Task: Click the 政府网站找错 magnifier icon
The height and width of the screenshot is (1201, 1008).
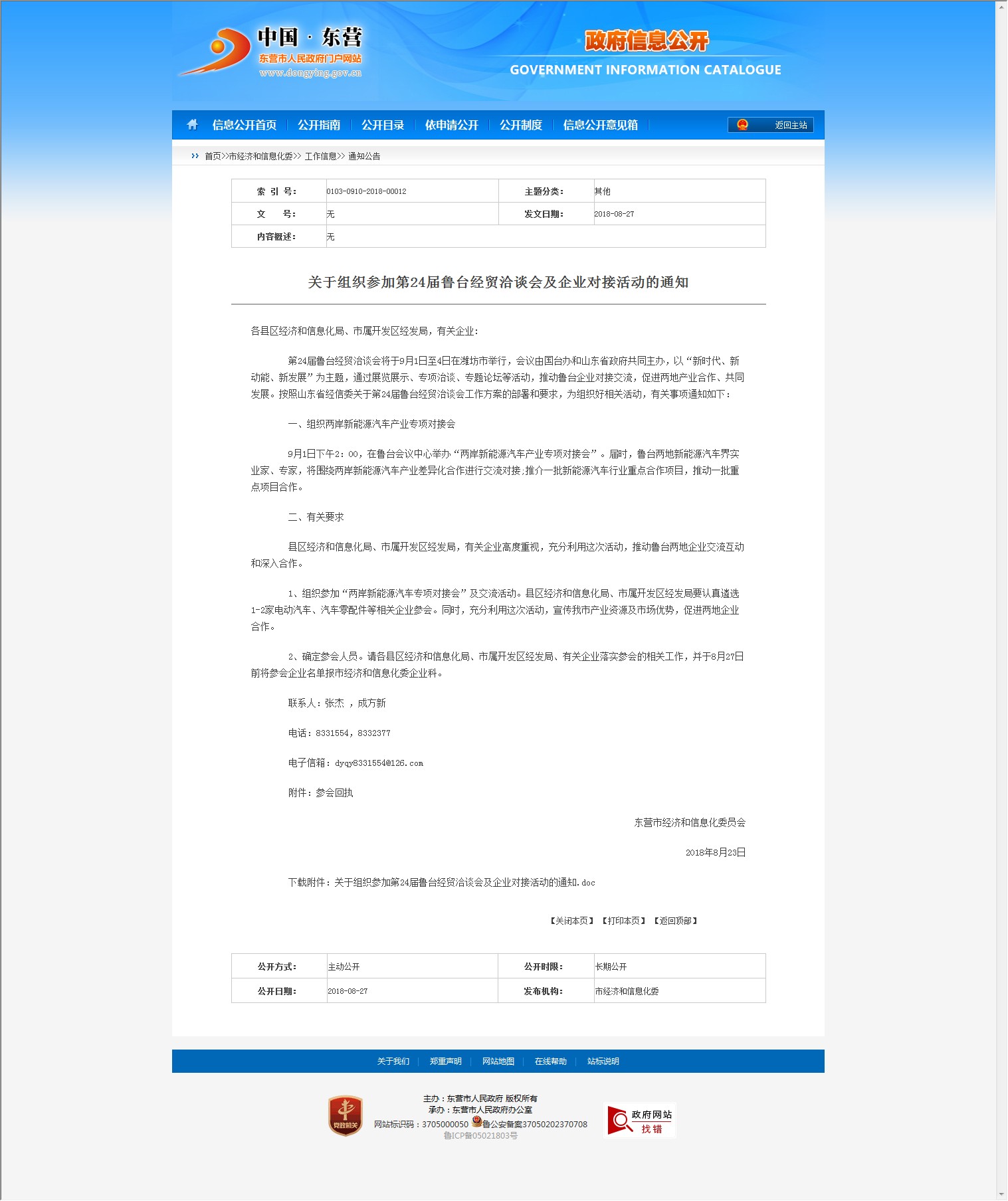Action: point(621,1121)
